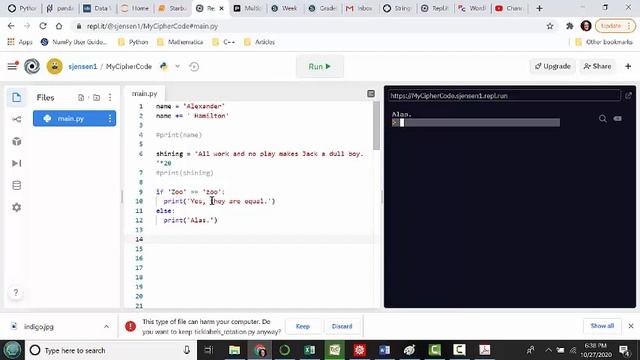Run the program with the Run button
Viewport: 640px width, 360px height.
click(x=320, y=66)
